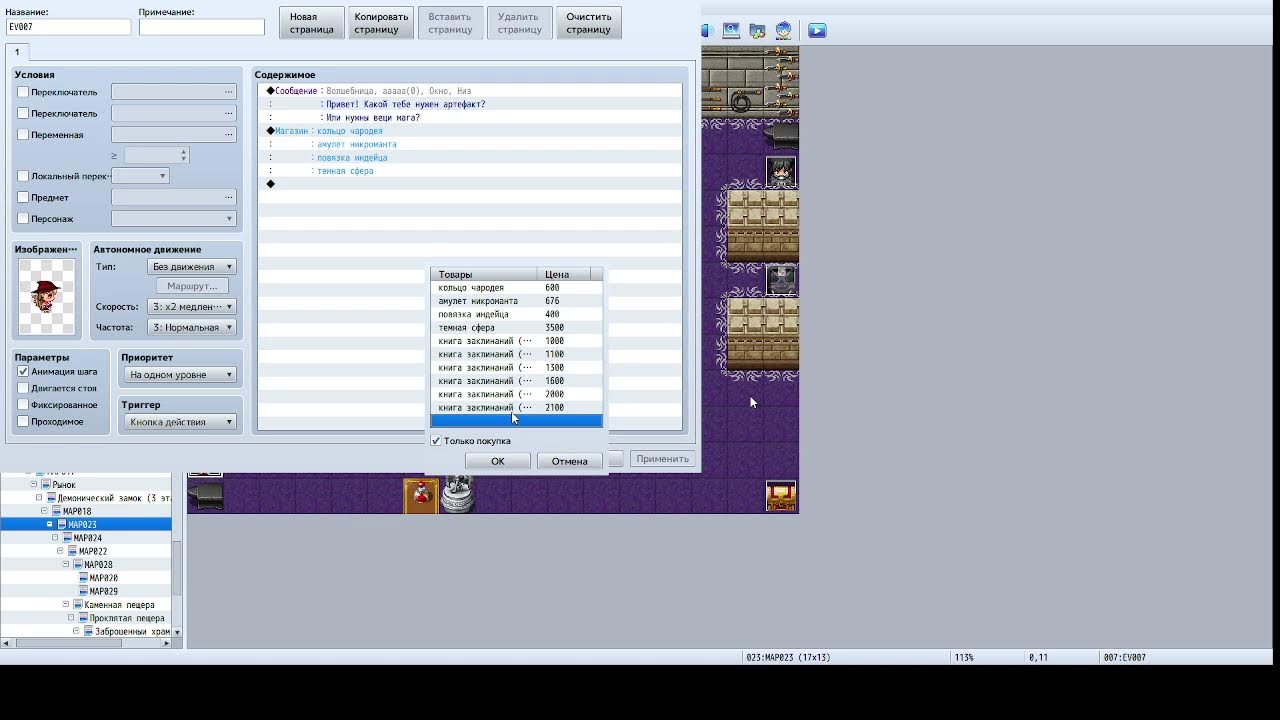The height and width of the screenshot is (720, 1280).
Task: Enable the Локальный переключатель checkbox
Action: click(x=23, y=176)
